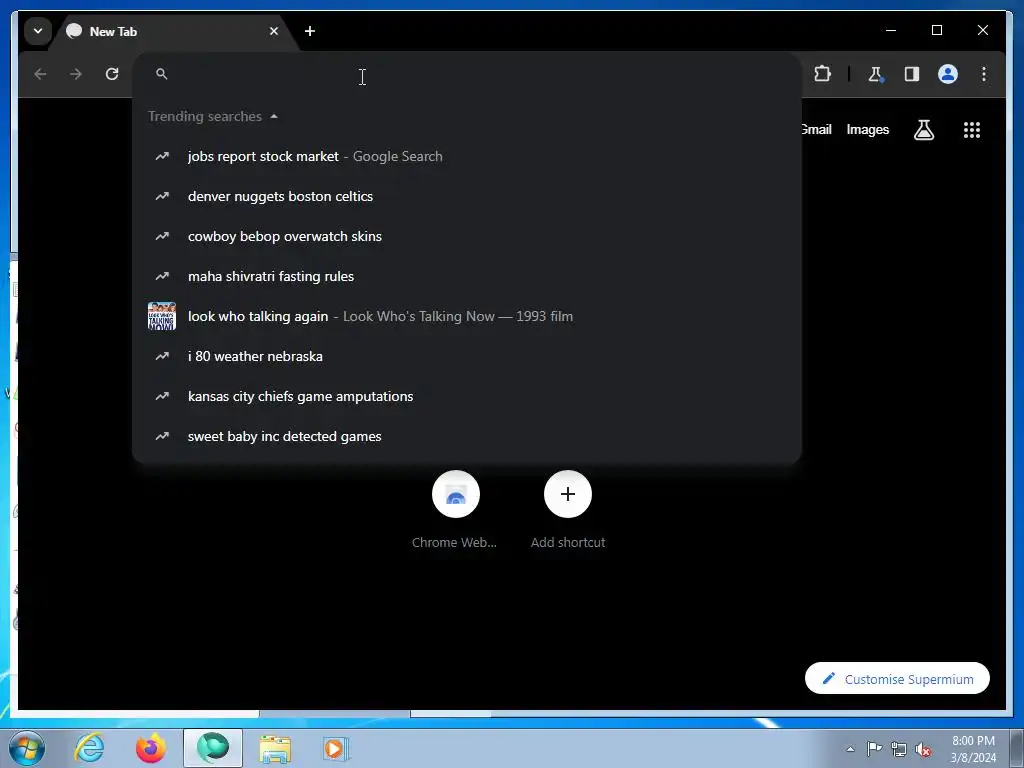Select 'maha shivratri fasting rules' suggestion
Viewport: 1024px width, 768px height.
coord(467,276)
